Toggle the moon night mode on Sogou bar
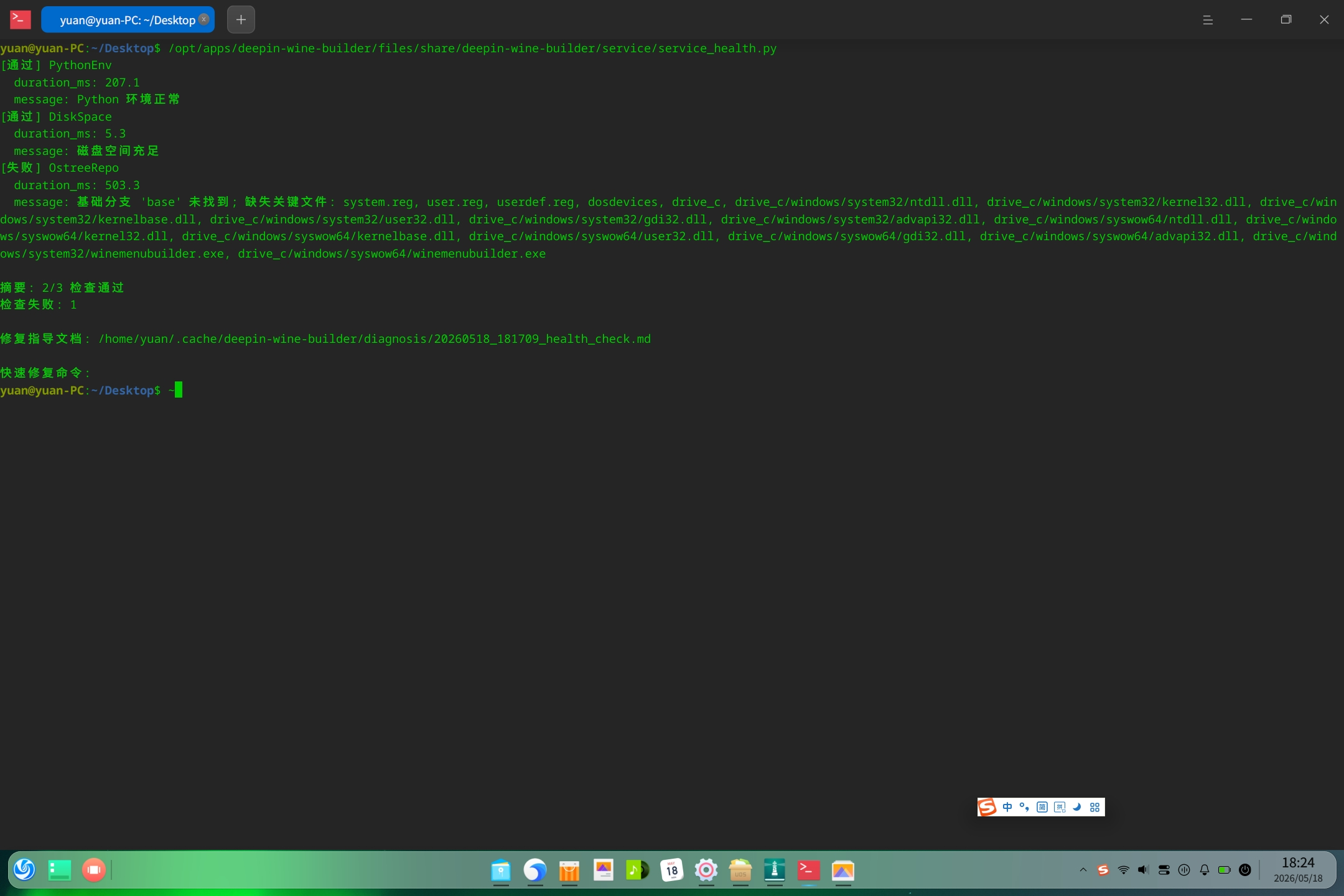Screen dimensions: 1344x896 click(1077, 807)
